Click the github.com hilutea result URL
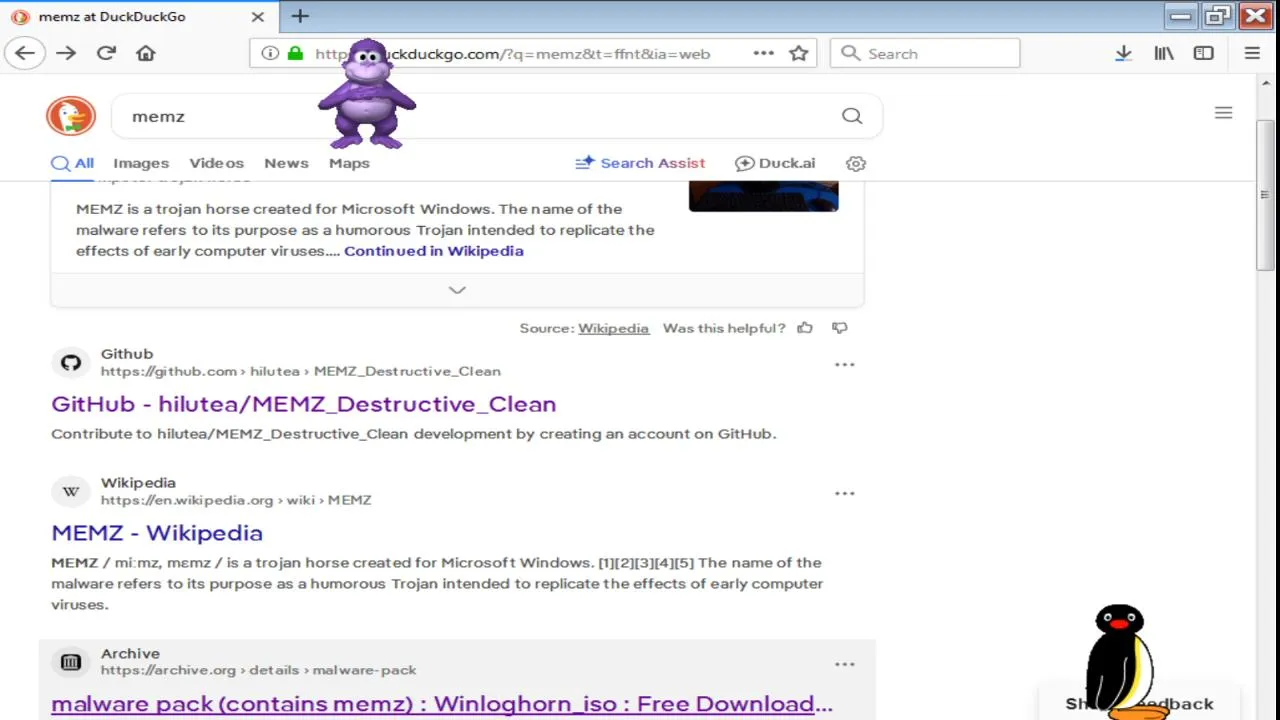The height and width of the screenshot is (720, 1280). (300, 371)
